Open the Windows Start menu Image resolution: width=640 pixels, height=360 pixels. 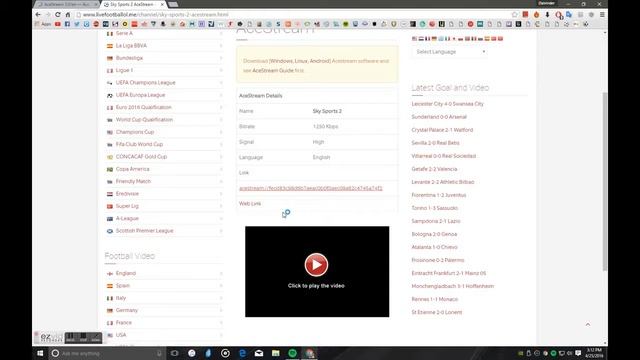40,353
